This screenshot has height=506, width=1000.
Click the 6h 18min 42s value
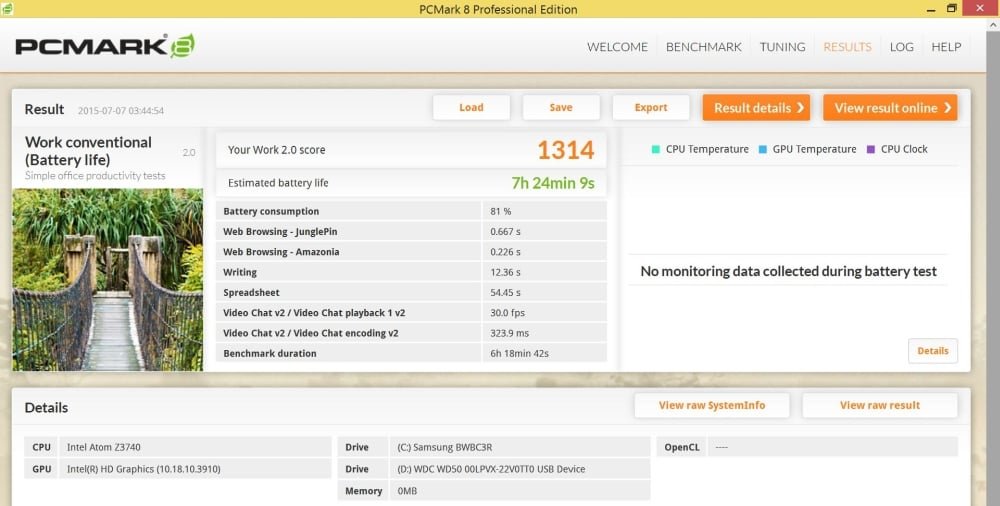coord(519,353)
